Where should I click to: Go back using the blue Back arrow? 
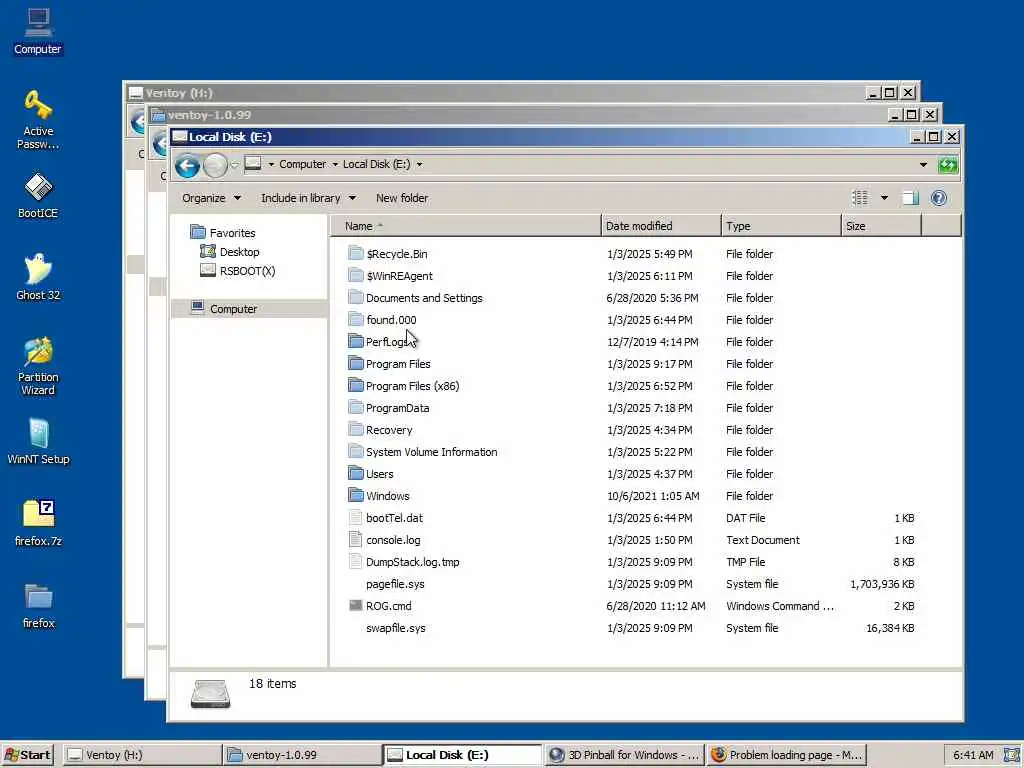[187, 166]
